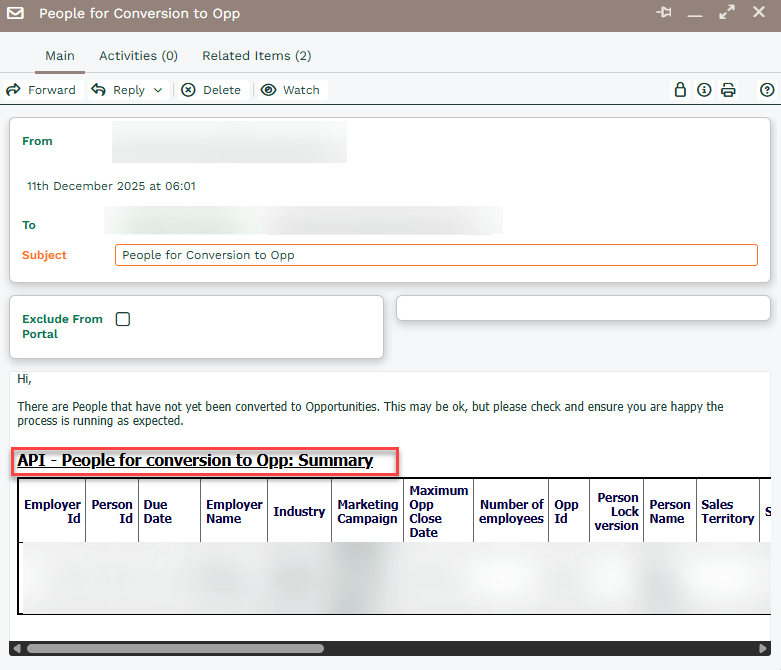Screen dimensions: 781x670
Task: Open the information icon in toolbar
Action: [704, 90]
